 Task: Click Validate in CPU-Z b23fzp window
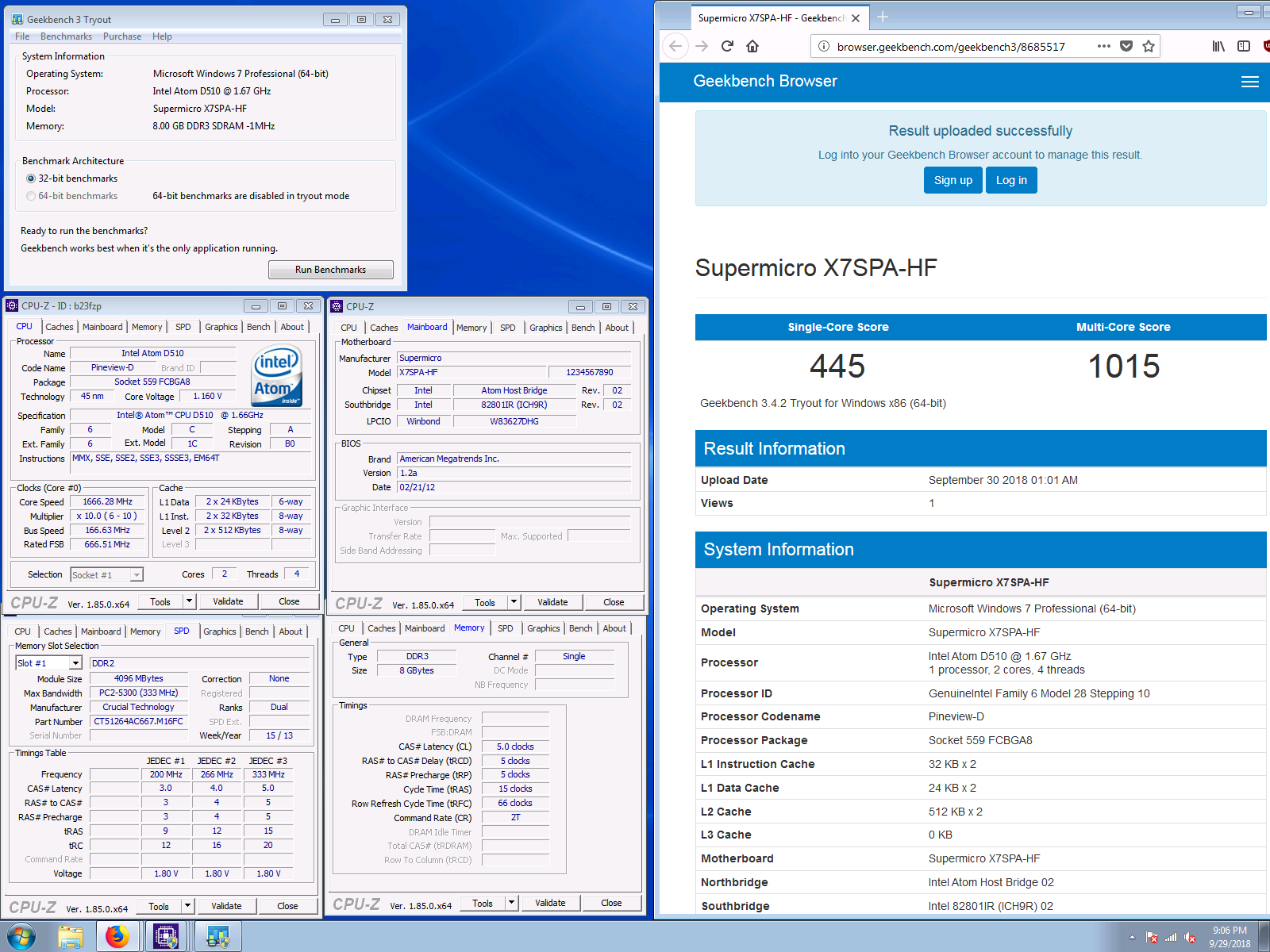228,601
